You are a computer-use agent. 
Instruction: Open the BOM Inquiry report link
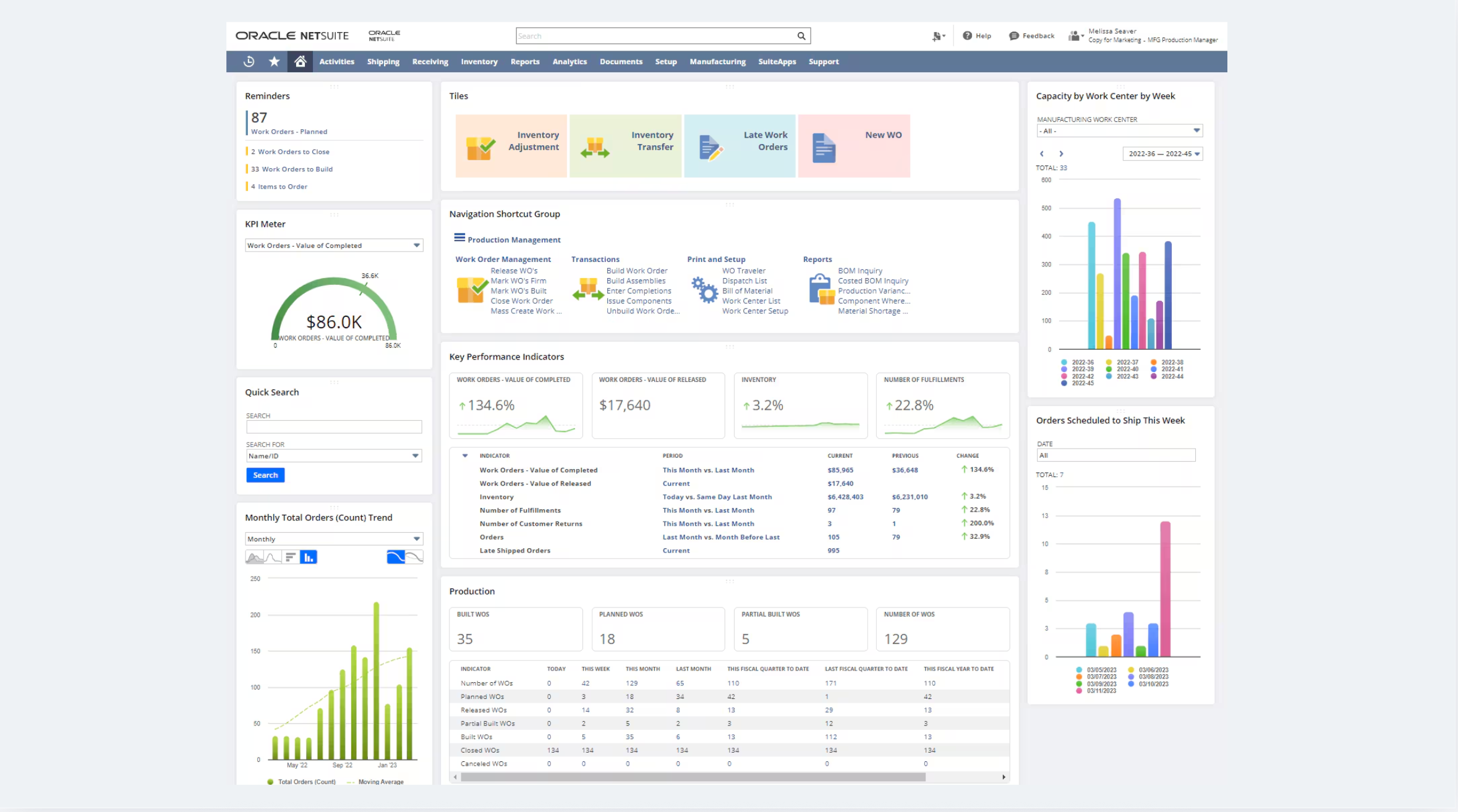(x=860, y=271)
